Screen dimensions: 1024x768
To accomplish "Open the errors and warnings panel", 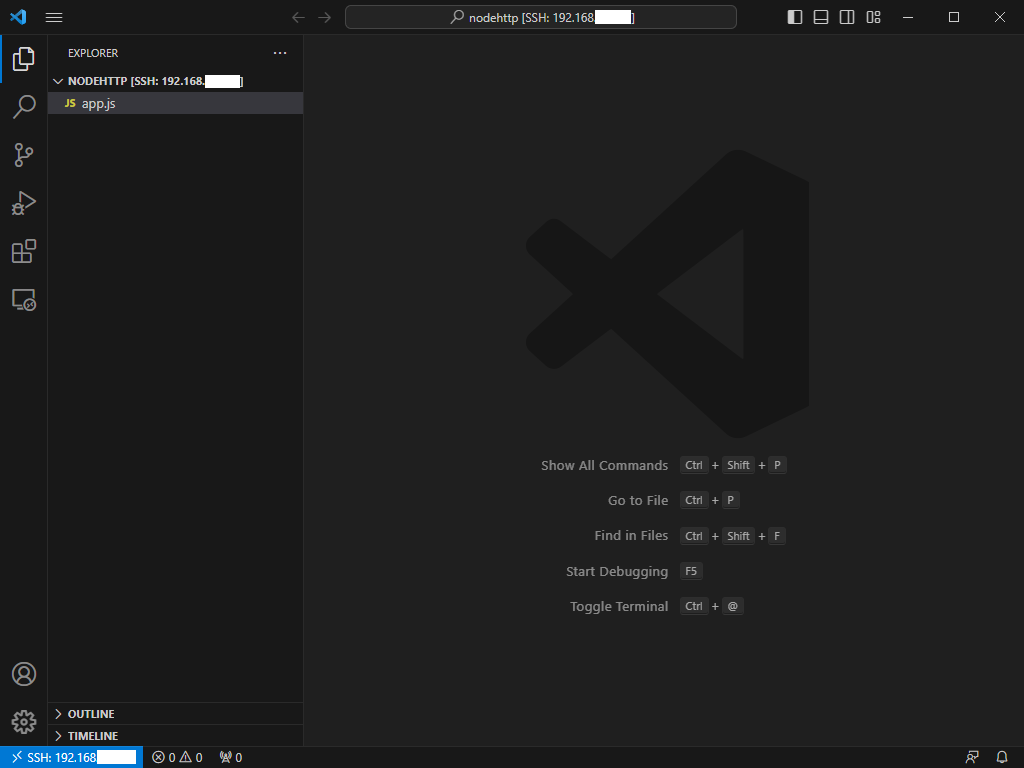I will (x=176, y=757).
